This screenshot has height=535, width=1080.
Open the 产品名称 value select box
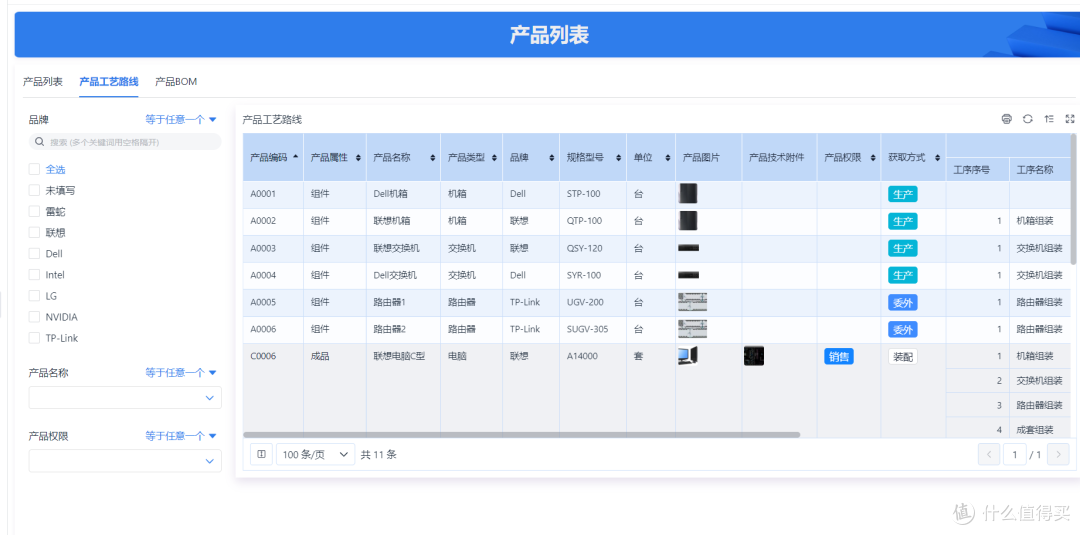125,397
